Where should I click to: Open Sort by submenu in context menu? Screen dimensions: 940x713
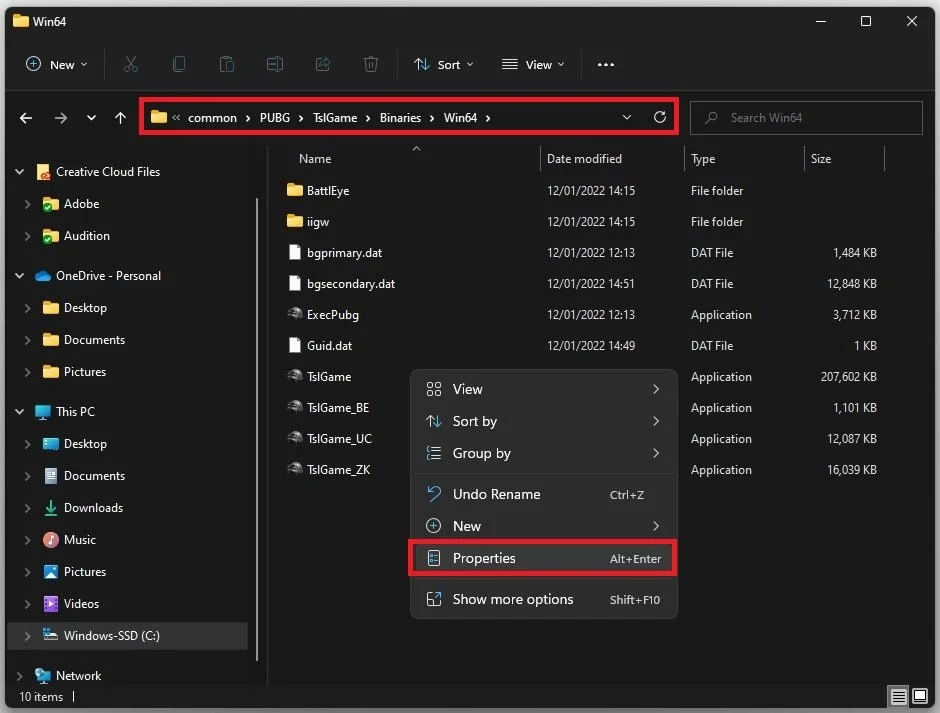[x=543, y=422]
